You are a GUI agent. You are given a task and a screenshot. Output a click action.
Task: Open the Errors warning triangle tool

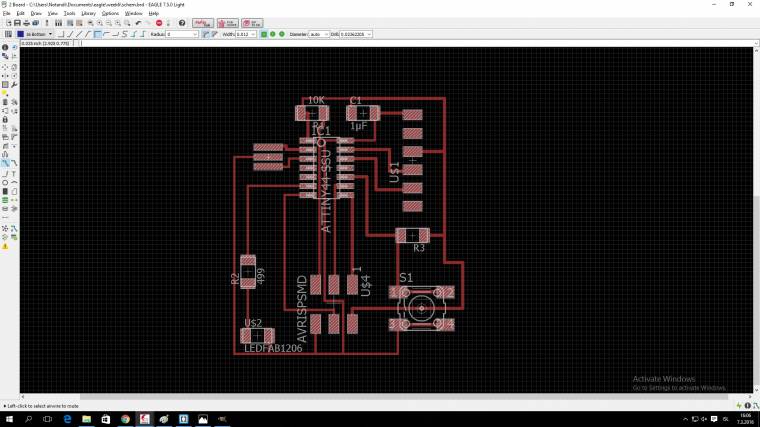tap(5, 246)
